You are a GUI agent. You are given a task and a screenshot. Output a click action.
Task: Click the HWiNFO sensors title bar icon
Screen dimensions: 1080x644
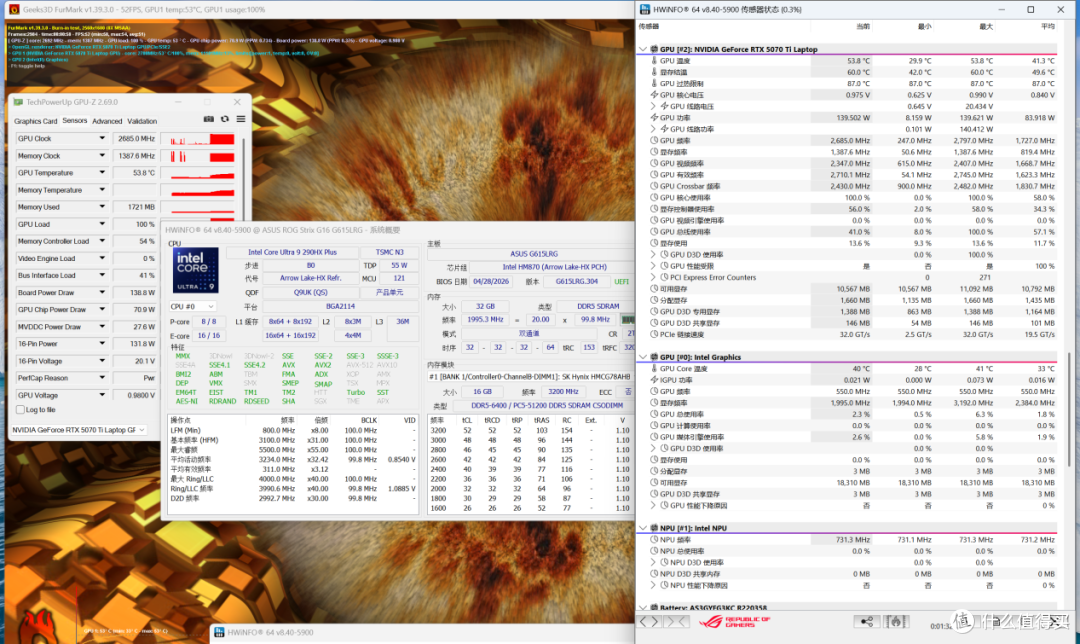[645, 10]
